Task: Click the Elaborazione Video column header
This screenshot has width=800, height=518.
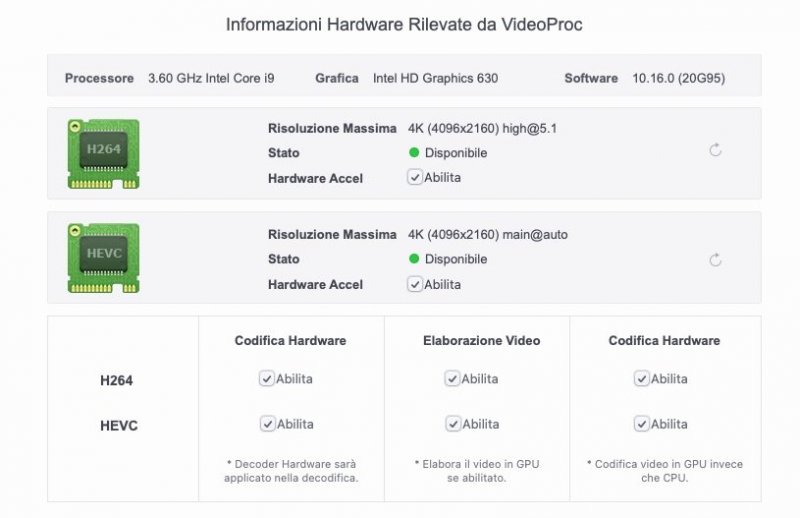Action: tap(481, 341)
